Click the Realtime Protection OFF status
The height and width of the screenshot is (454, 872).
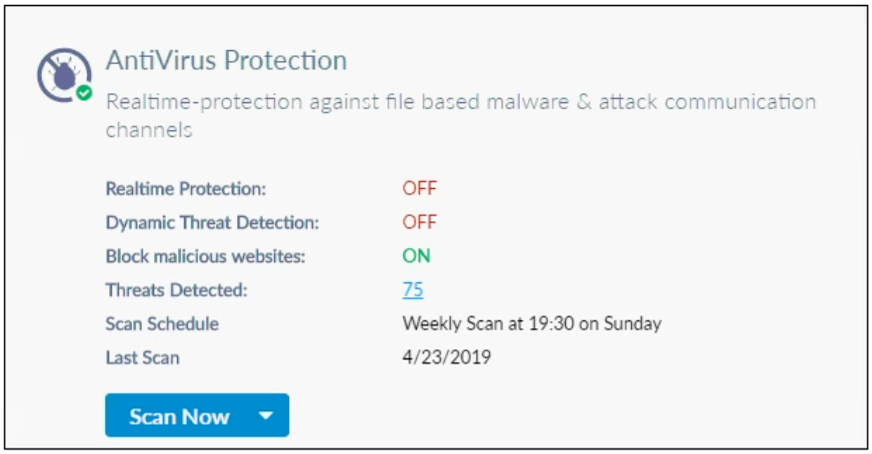[x=419, y=188]
